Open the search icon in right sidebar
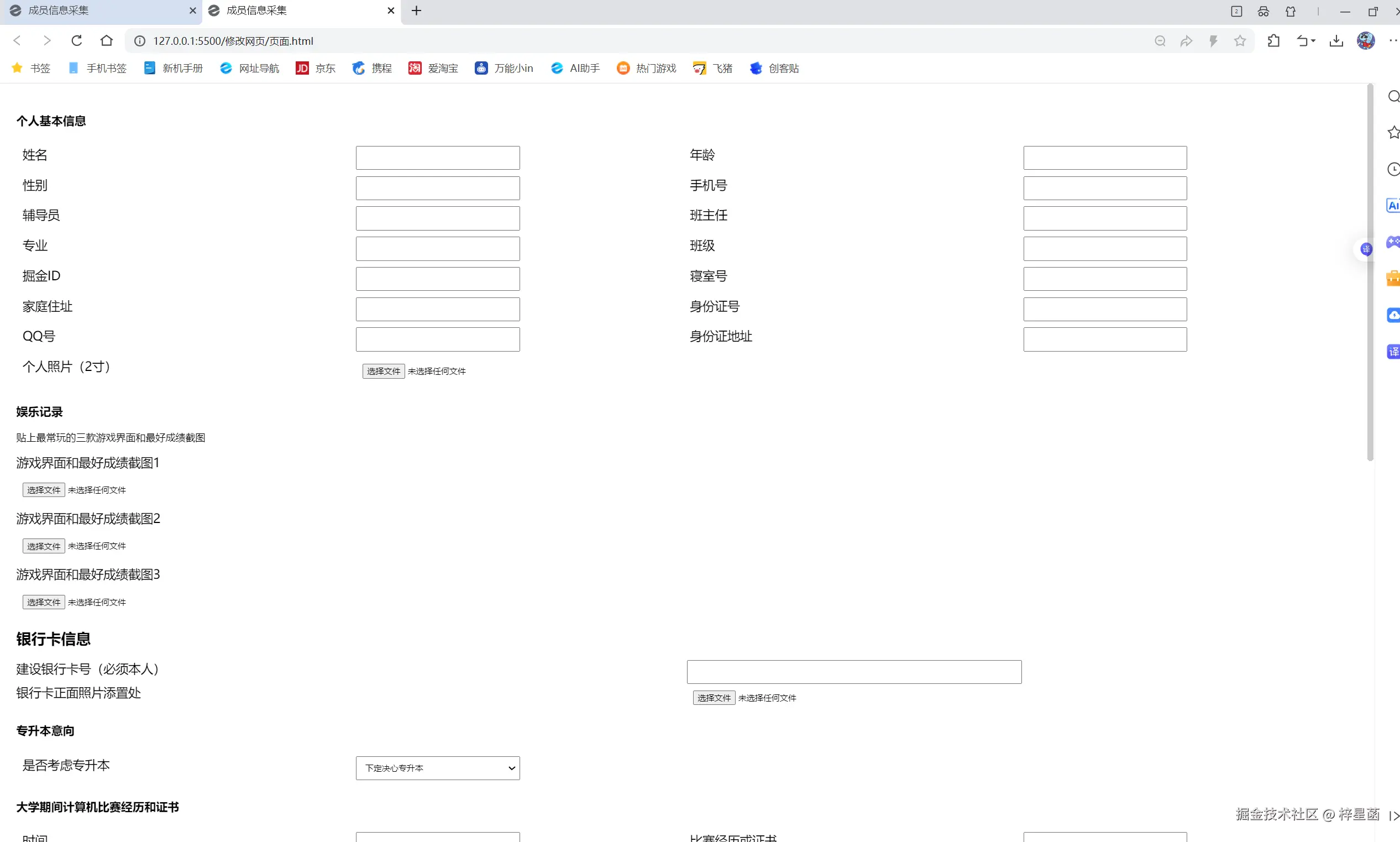The height and width of the screenshot is (842, 1400). [1393, 96]
